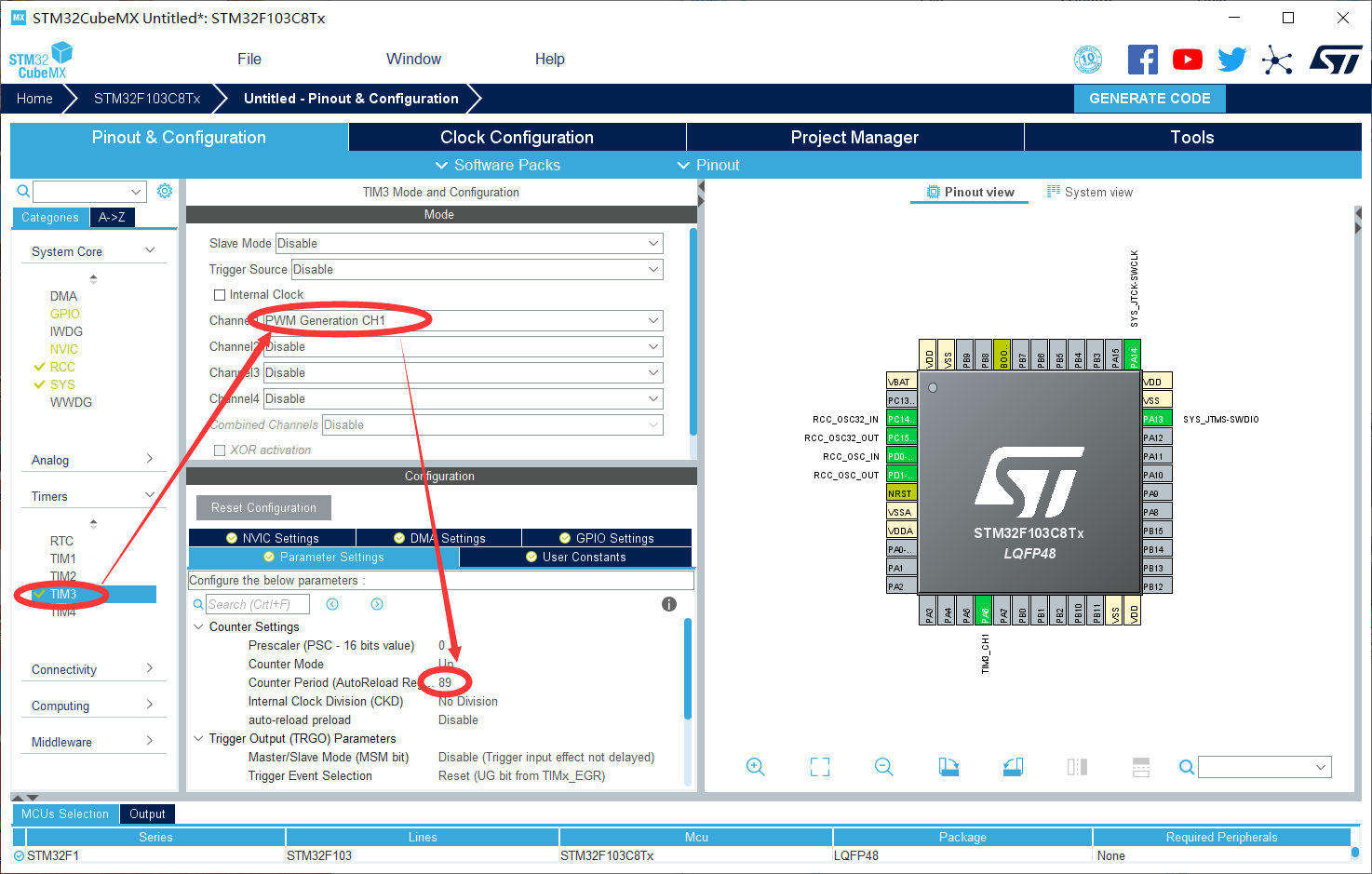Open the Slave Mode dropdown

(x=469, y=243)
